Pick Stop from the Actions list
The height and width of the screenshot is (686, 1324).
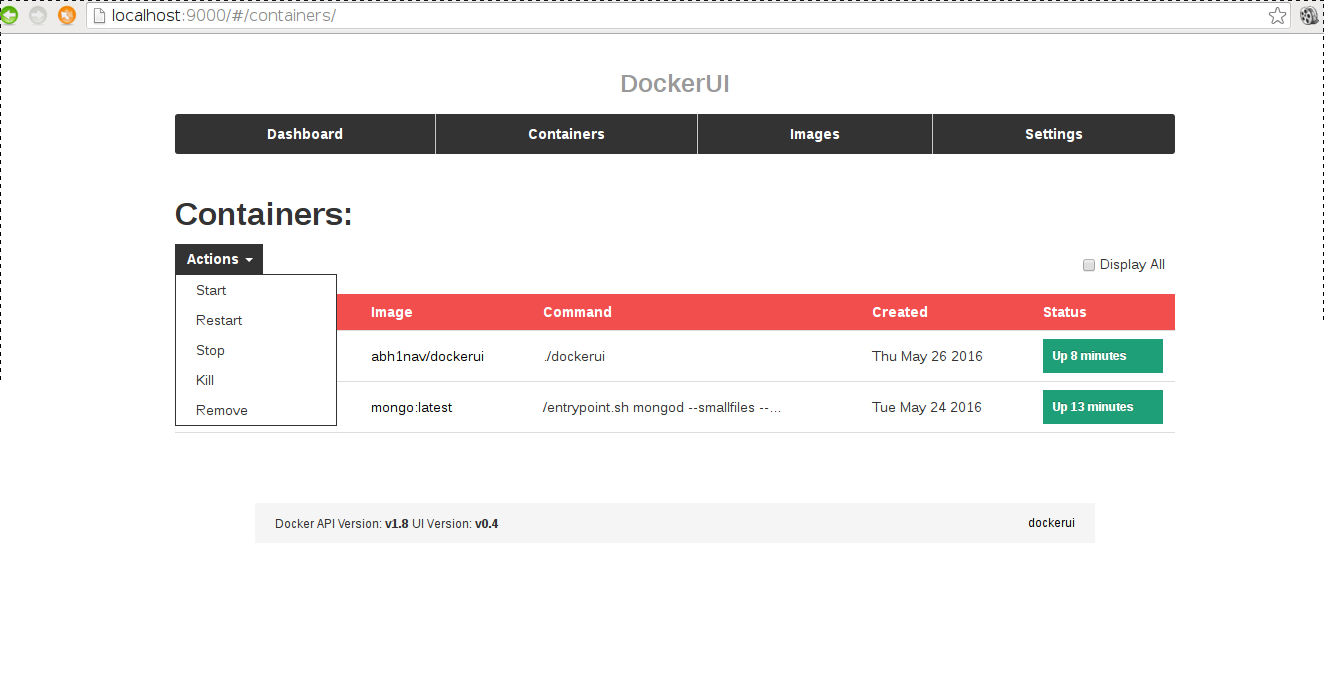[x=210, y=350]
